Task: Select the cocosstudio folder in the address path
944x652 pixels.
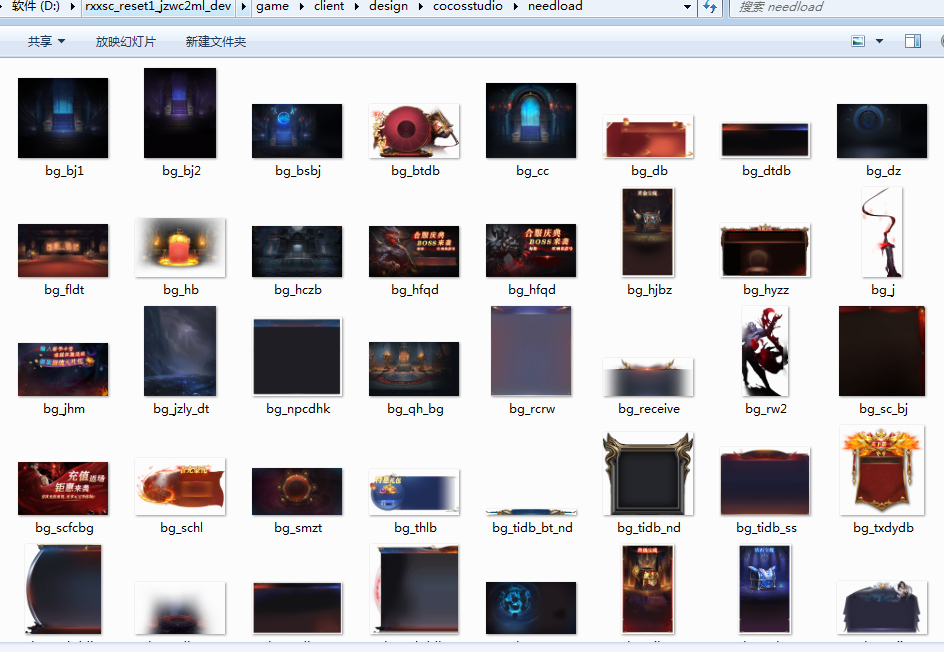Action: [467, 7]
